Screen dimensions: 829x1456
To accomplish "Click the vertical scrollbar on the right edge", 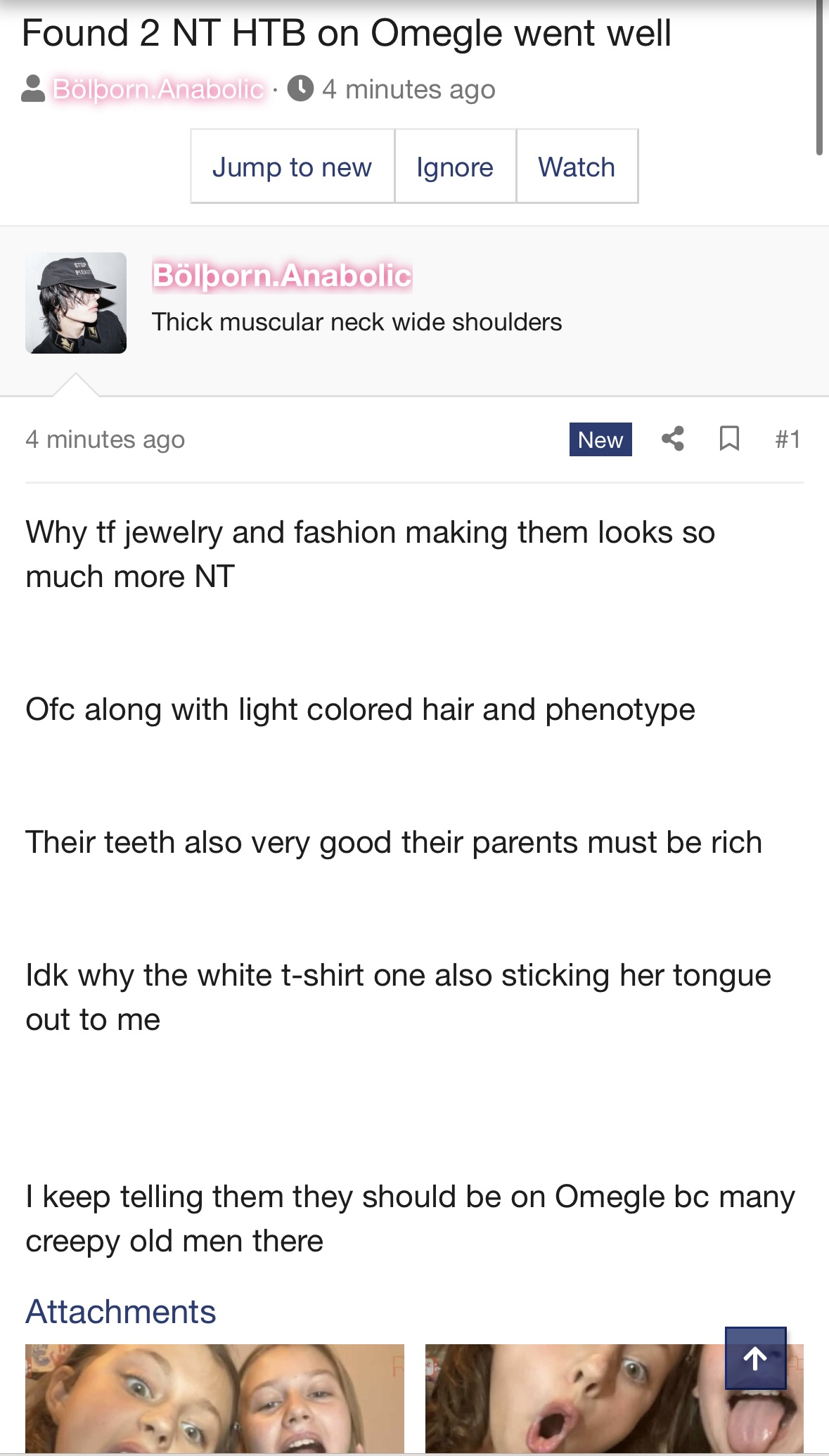I will click(819, 77).
